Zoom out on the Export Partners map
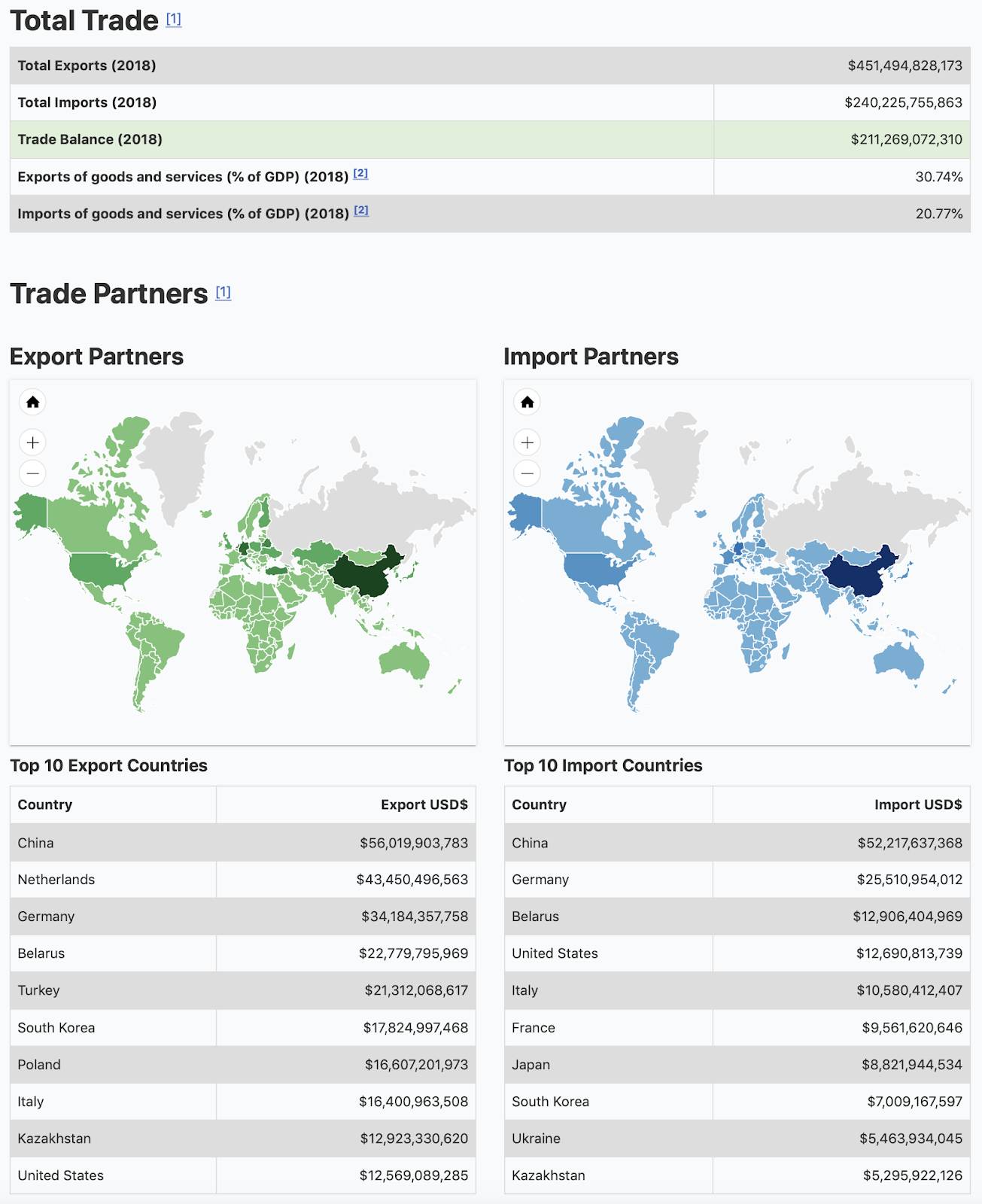The height and width of the screenshot is (1204, 982). (32, 473)
